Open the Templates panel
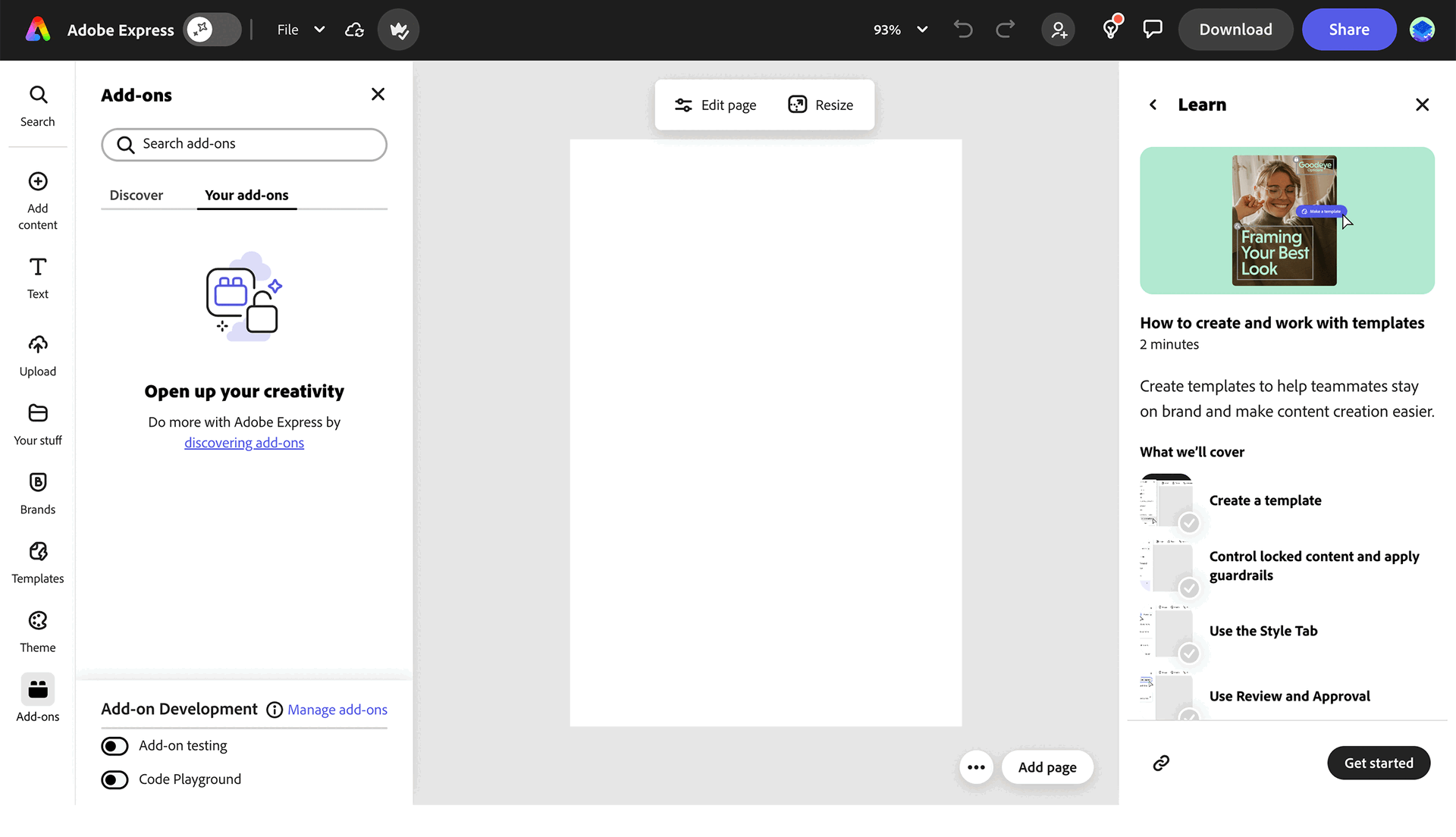 point(37,561)
